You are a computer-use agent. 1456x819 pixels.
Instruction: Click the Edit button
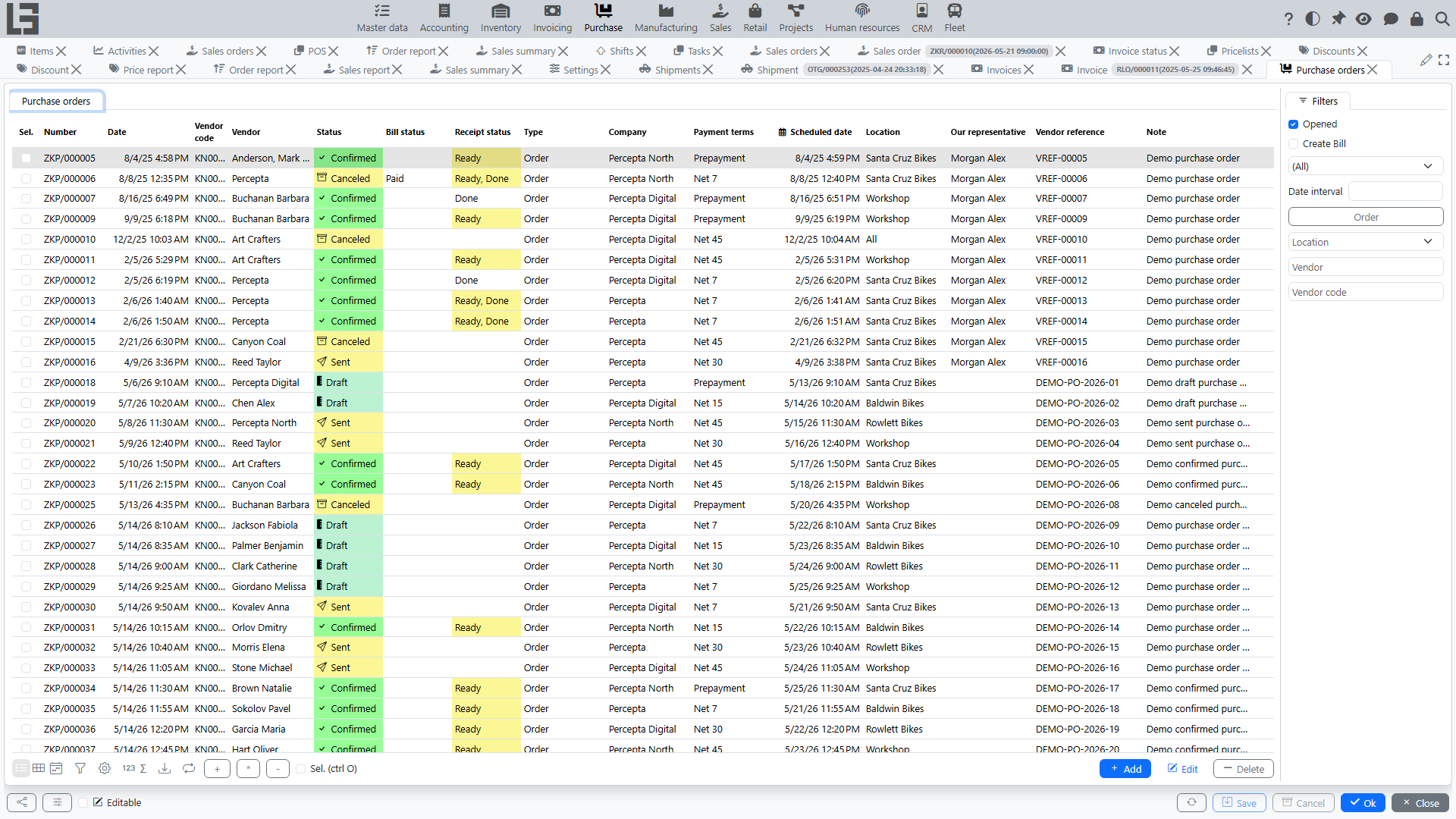point(1182,769)
